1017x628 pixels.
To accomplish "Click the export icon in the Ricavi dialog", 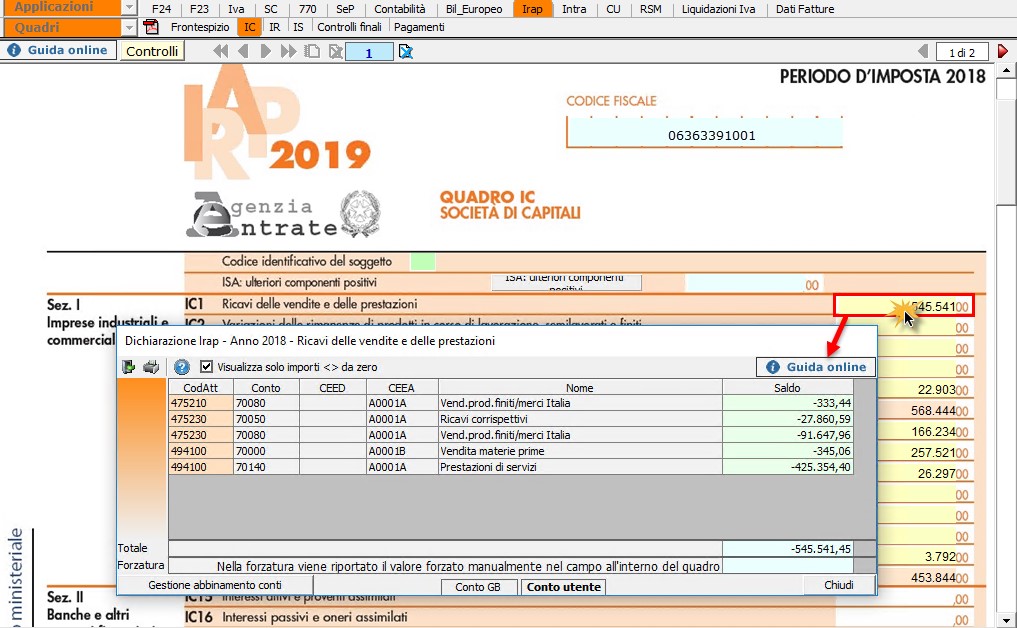I will coord(128,367).
